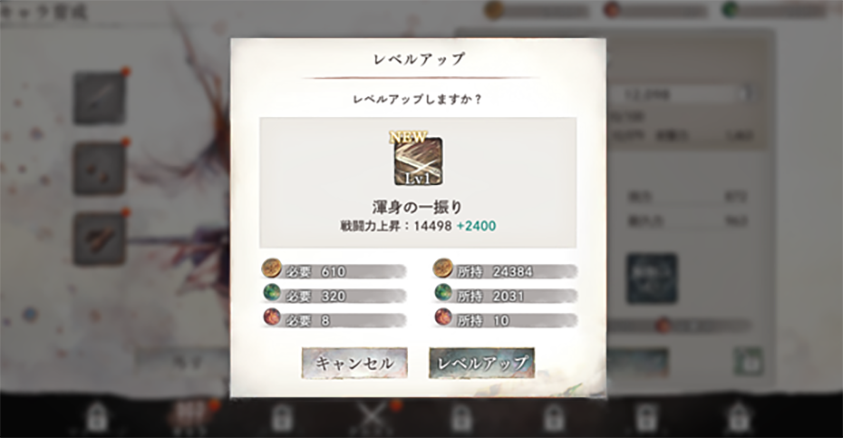Image resolution: width=843 pixels, height=438 pixels.
Task: Dismiss dialog via キャンセル button
Action: (x=354, y=363)
